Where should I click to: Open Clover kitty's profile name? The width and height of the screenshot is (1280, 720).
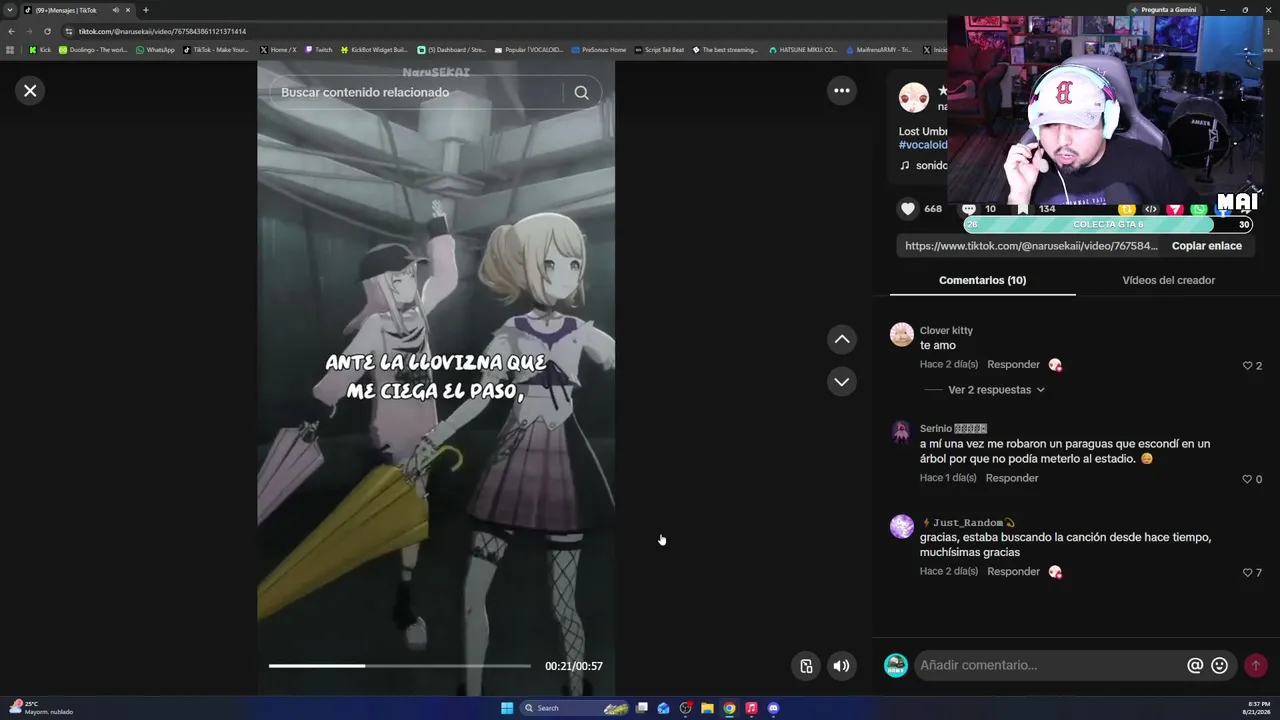[x=946, y=331]
